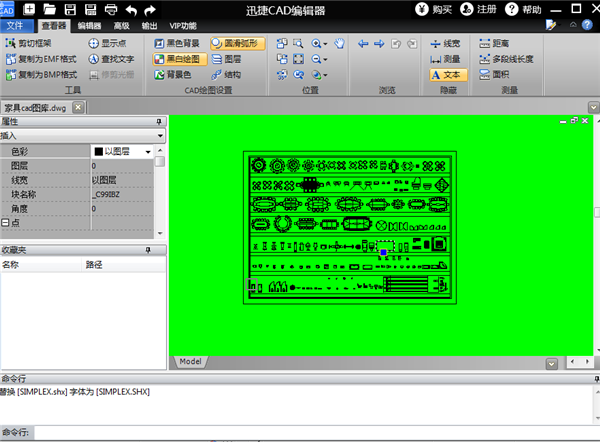
Task: Open a file with the folder icon
Action: (x=50, y=9)
